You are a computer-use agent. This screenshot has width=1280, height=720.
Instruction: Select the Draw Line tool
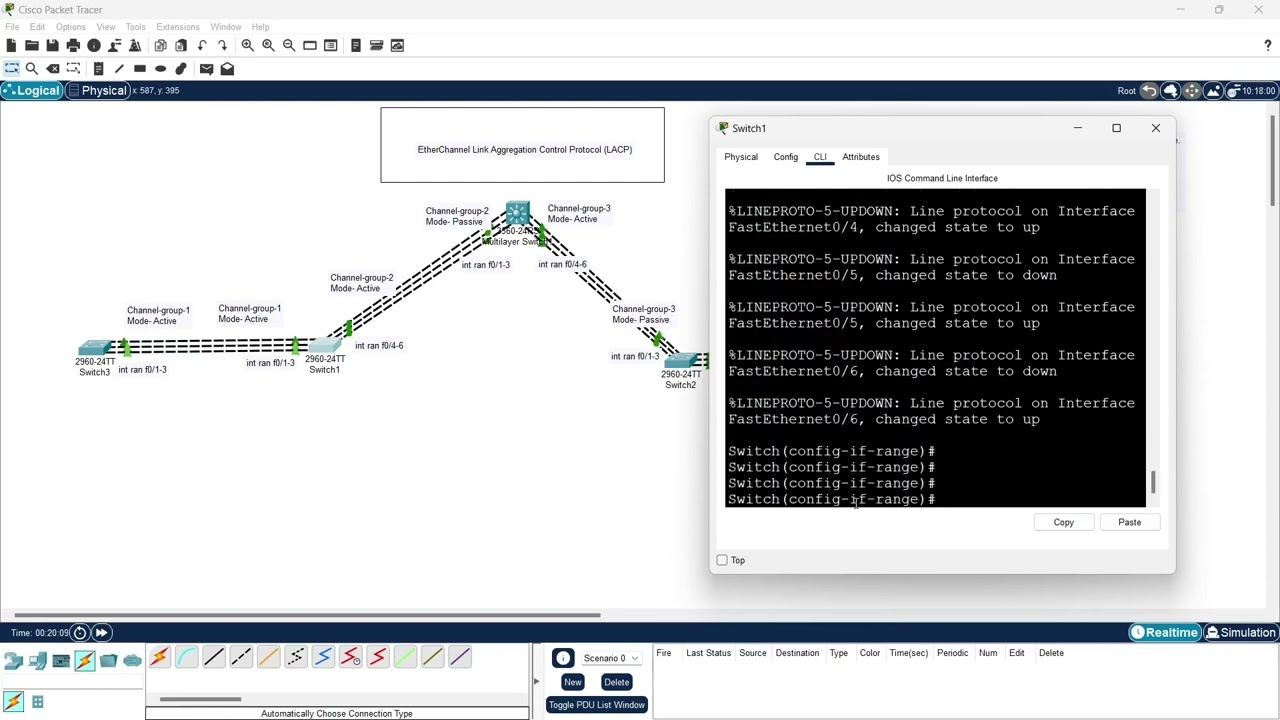tap(119, 69)
